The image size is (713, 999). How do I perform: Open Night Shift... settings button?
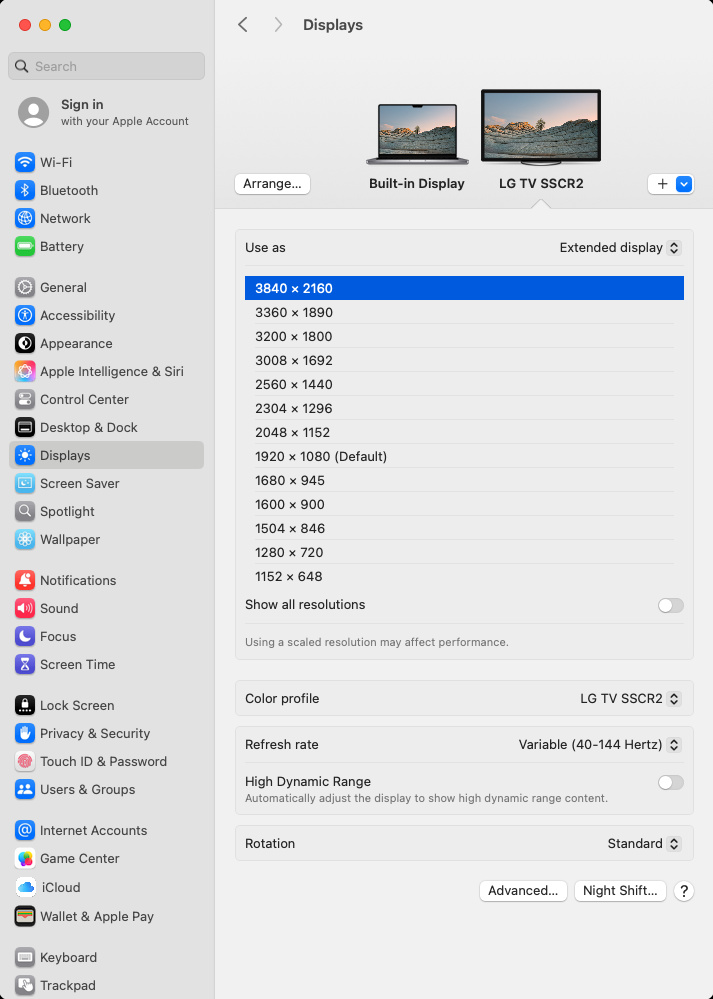click(620, 891)
